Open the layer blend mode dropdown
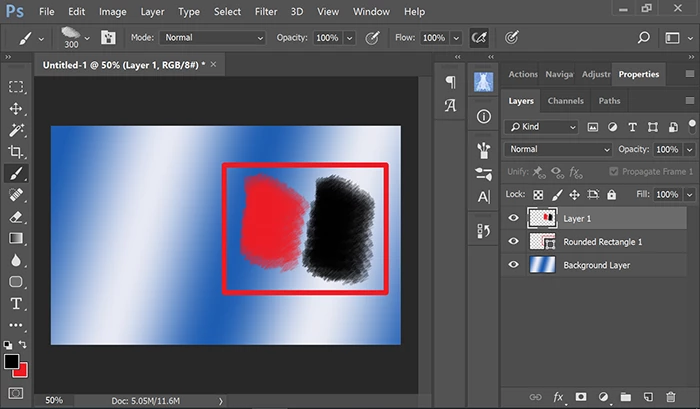The height and width of the screenshot is (409, 700). [558, 149]
